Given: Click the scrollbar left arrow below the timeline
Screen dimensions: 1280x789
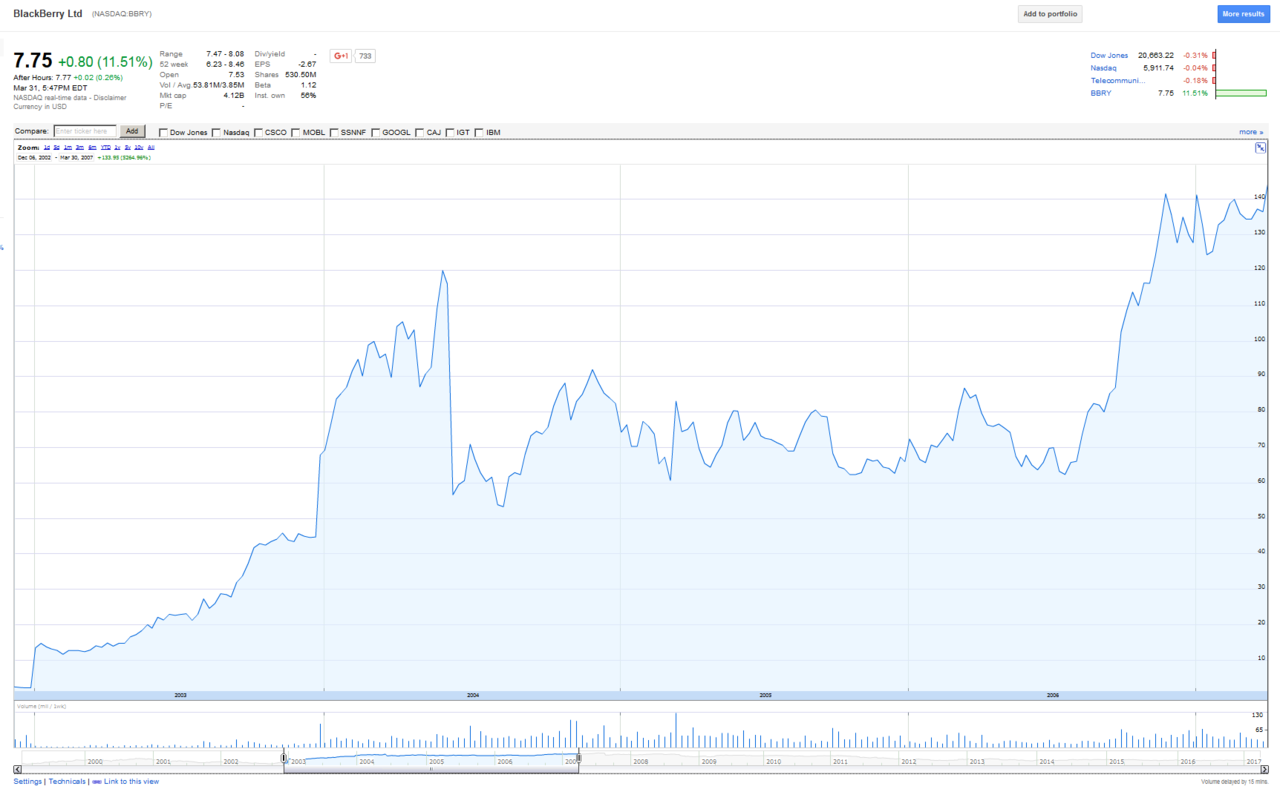Looking at the screenshot, I should (17, 769).
